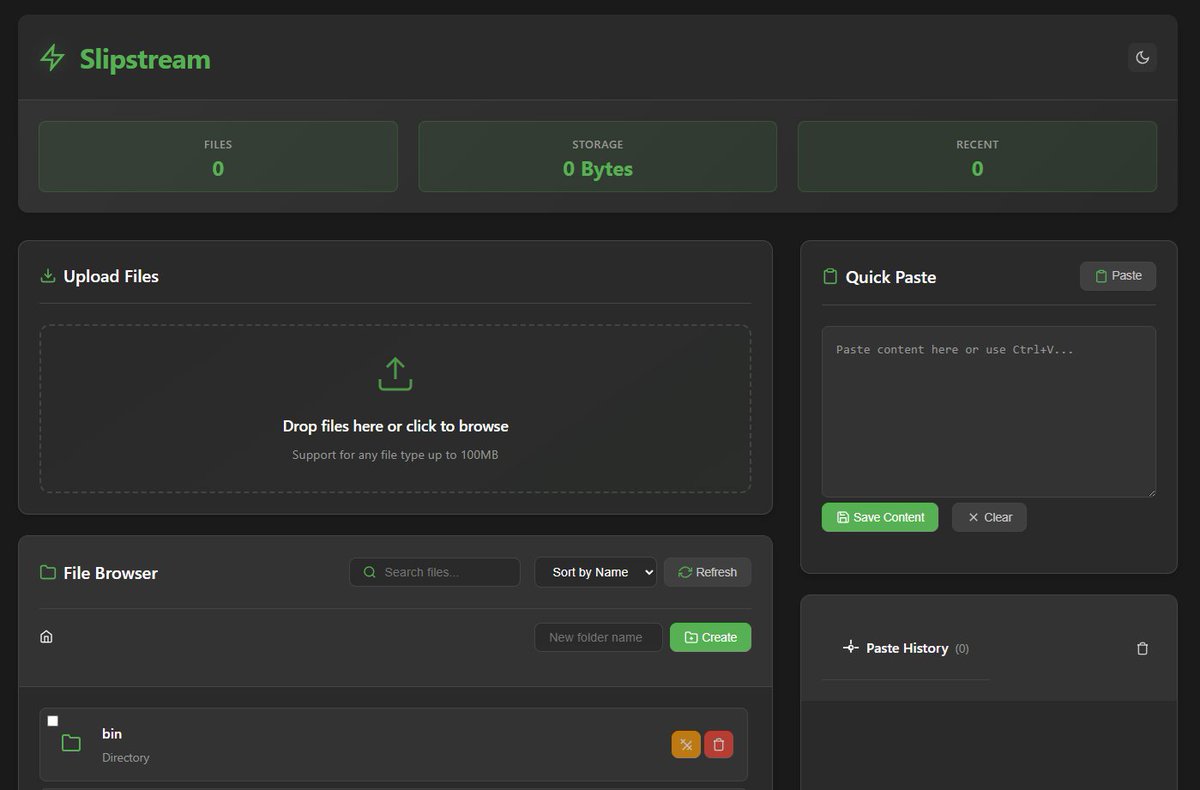Click the upload arrow icon in drop zone
1200x790 pixels.
394,371
